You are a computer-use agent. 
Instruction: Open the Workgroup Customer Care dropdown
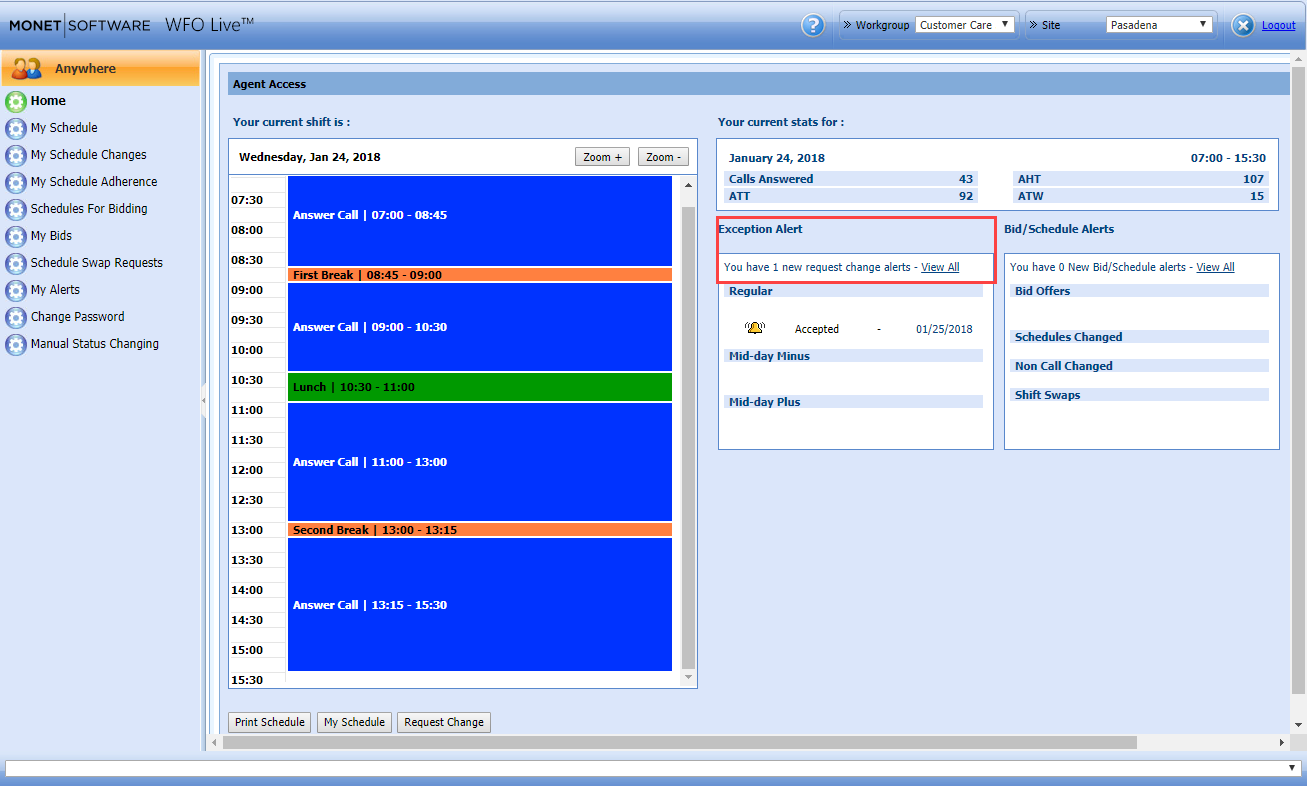pos(965,25)
